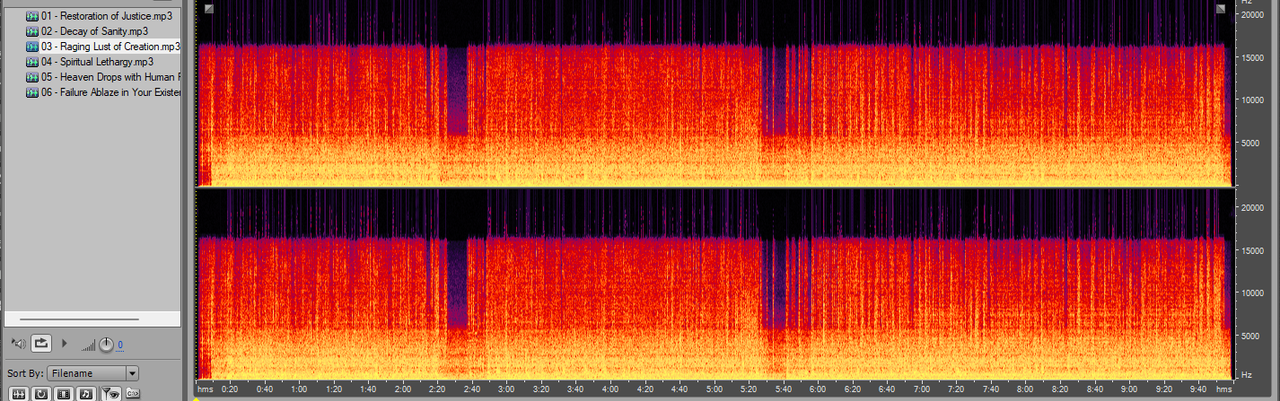Toggle Show Video Files filter icon

[x=63, y=394]
